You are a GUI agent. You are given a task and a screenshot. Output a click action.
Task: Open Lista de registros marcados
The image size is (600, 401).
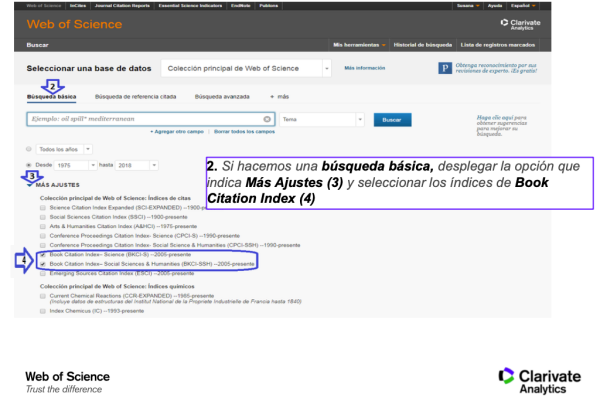pyautogui.click(x=497, y=45)
